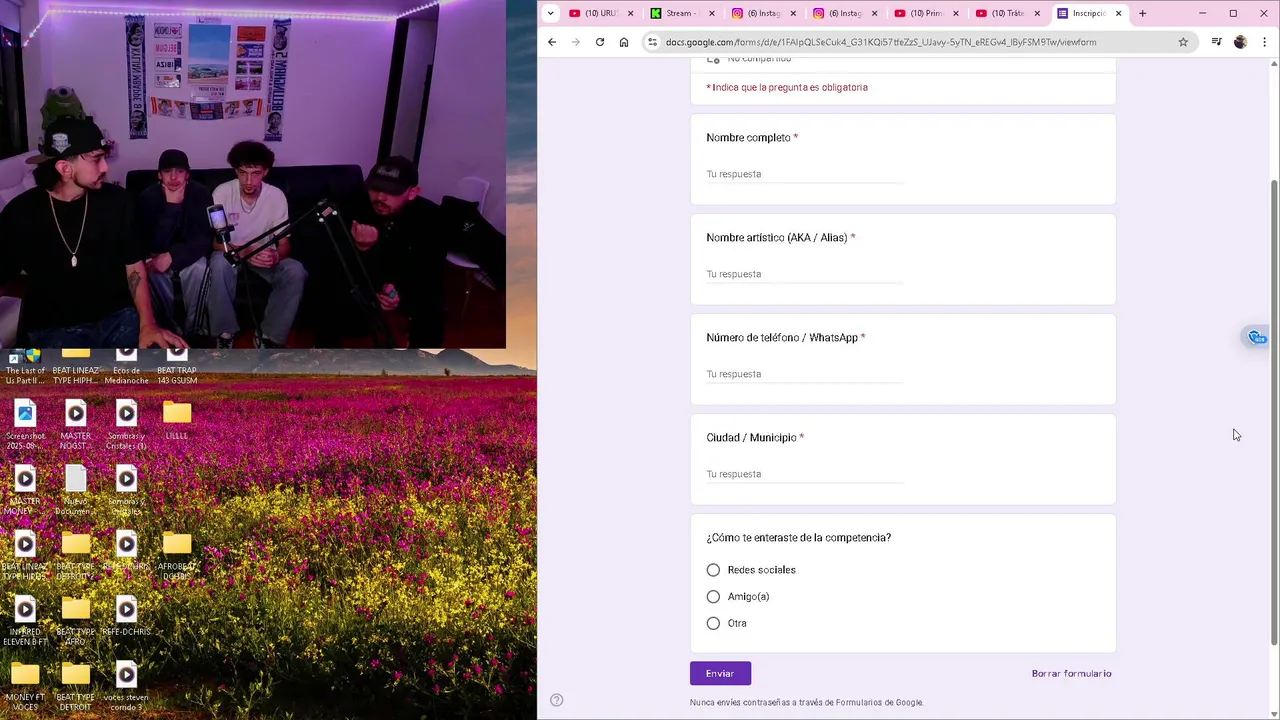Select the MASTER MONEY media file
The image size is (1280, 720).
pos(25,490)
